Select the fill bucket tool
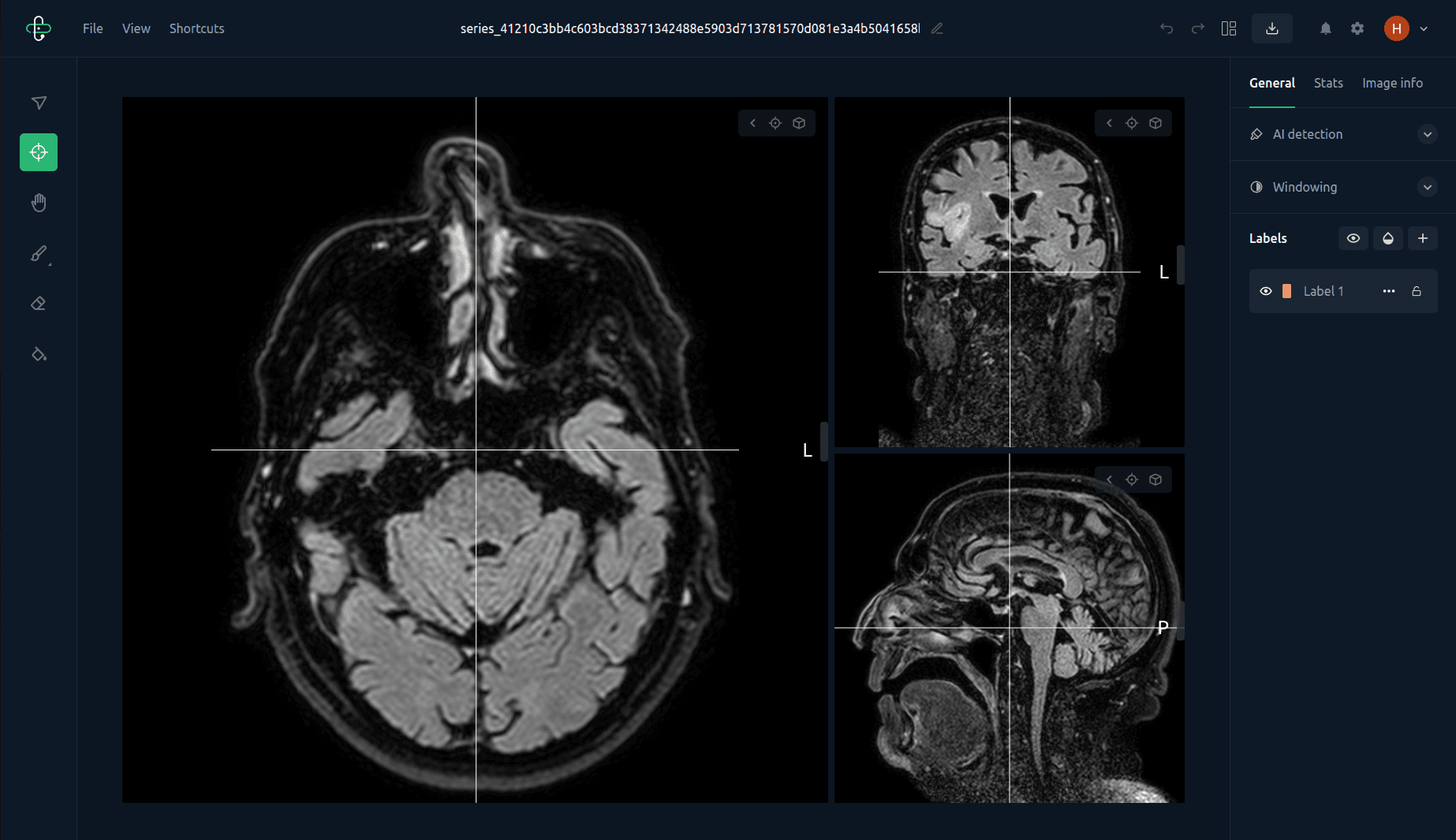Viewport: 1456px width, 840px height. (39, 354)
